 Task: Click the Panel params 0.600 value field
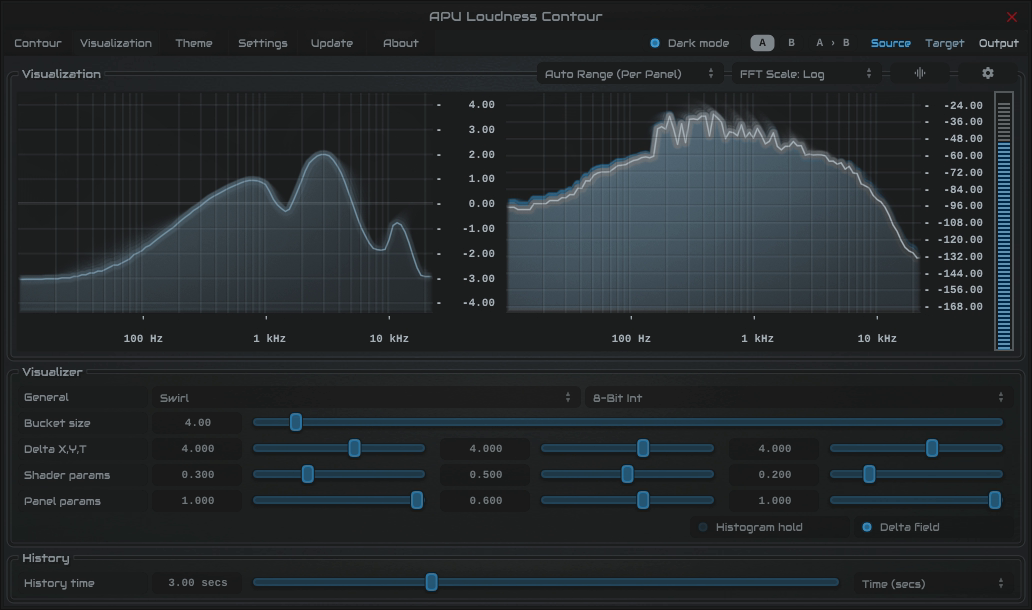coord(486,501)
